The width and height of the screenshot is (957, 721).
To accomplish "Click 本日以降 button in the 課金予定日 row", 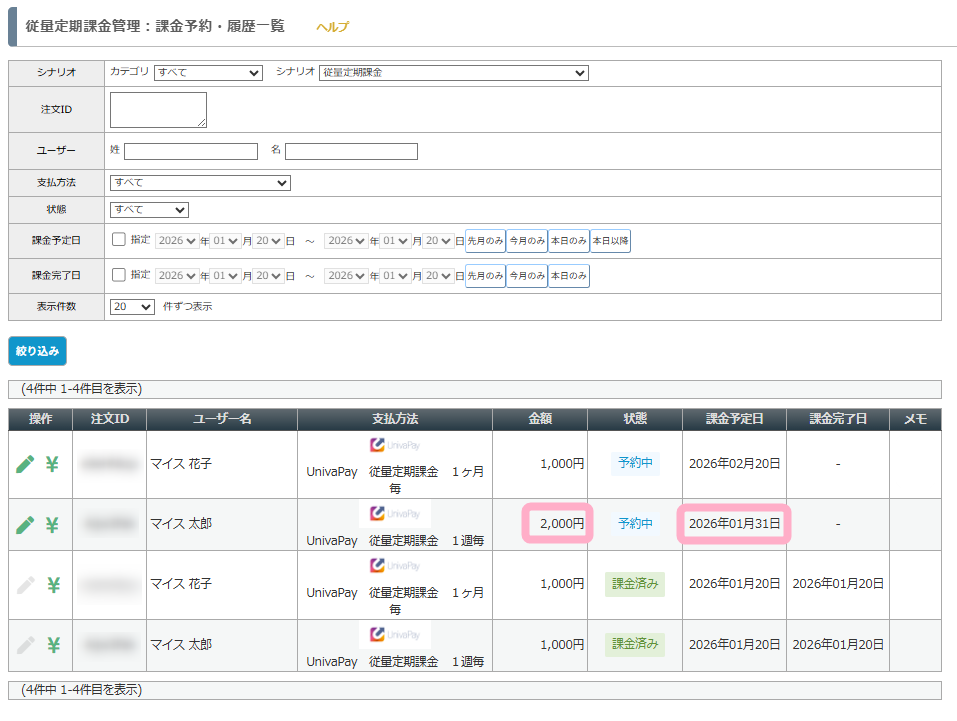I will coord(610,241).
